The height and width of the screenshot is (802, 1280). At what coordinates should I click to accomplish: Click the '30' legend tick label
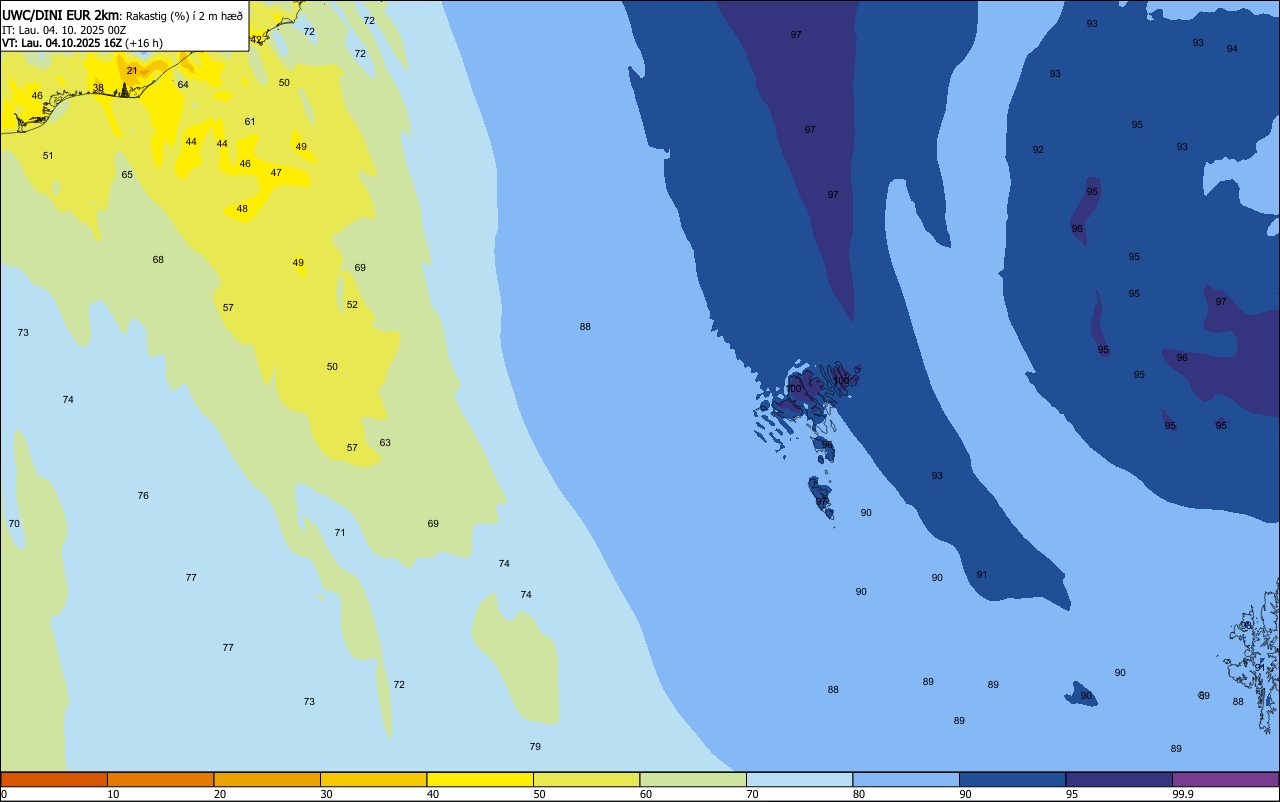tap(326, 794)
